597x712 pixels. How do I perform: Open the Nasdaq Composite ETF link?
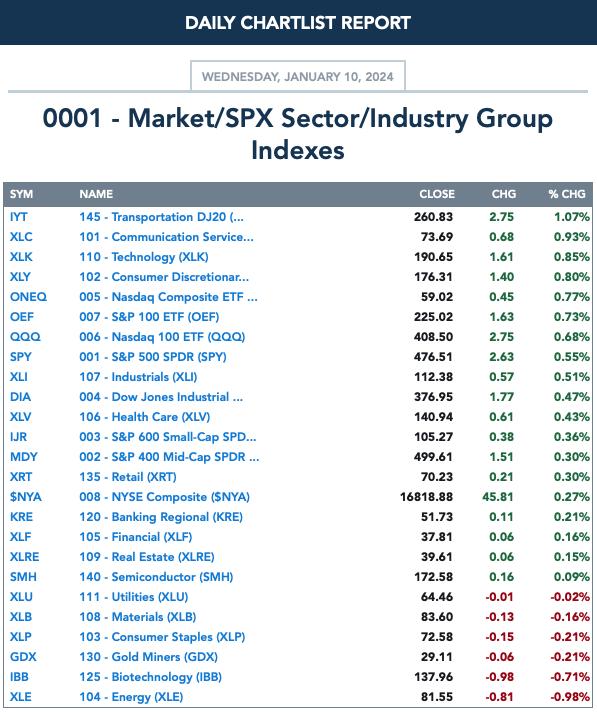[168, 297]
